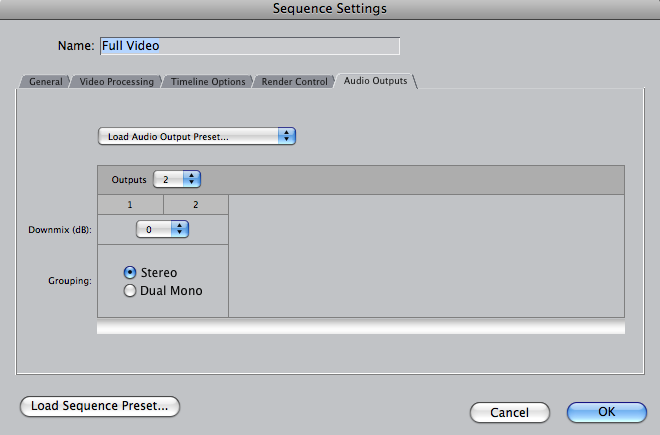Image resolution: width=660 pixels, height=435 pixels.
Task: Open the Timeline Options tab
Action: 208,81
